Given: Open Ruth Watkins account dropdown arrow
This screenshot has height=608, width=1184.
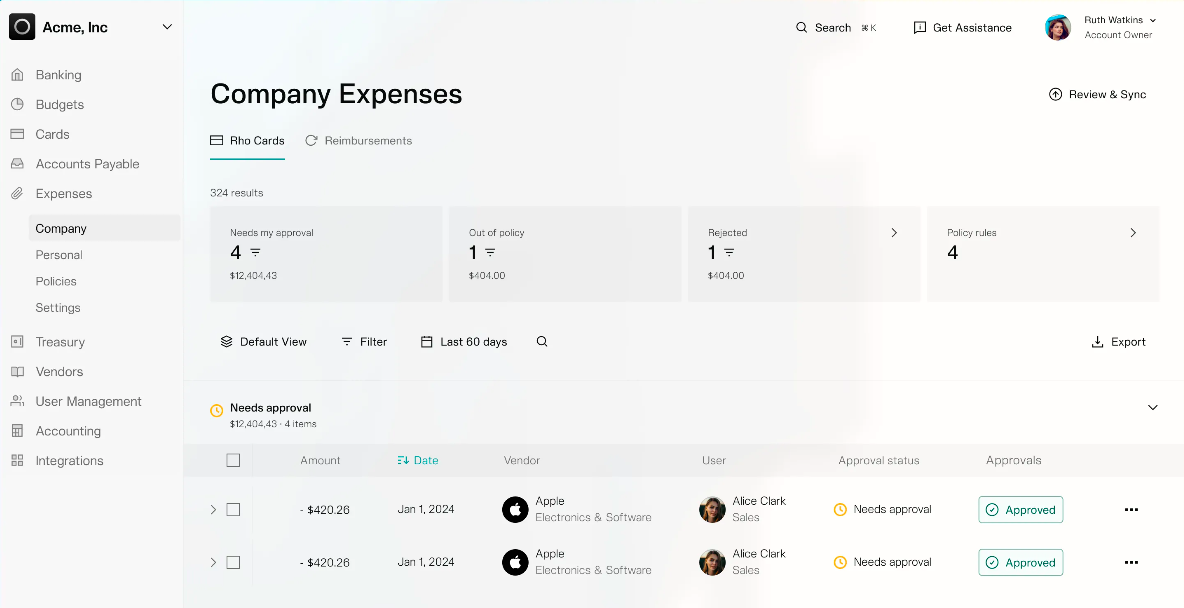Looking at the screenshot, I should tap(1152, 20).
